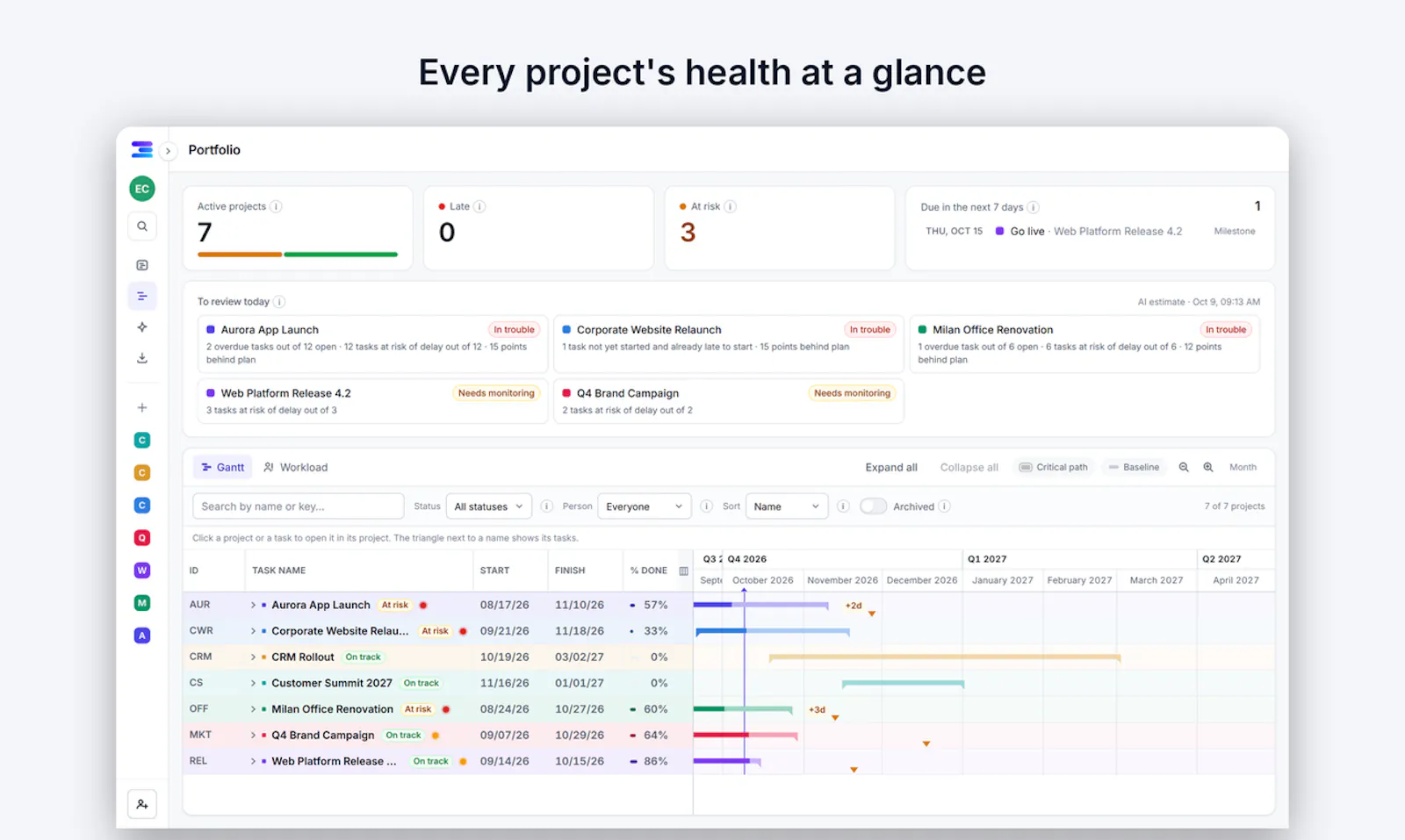
Task: Open the orange C project icon
Action: (x=142, y=473)
